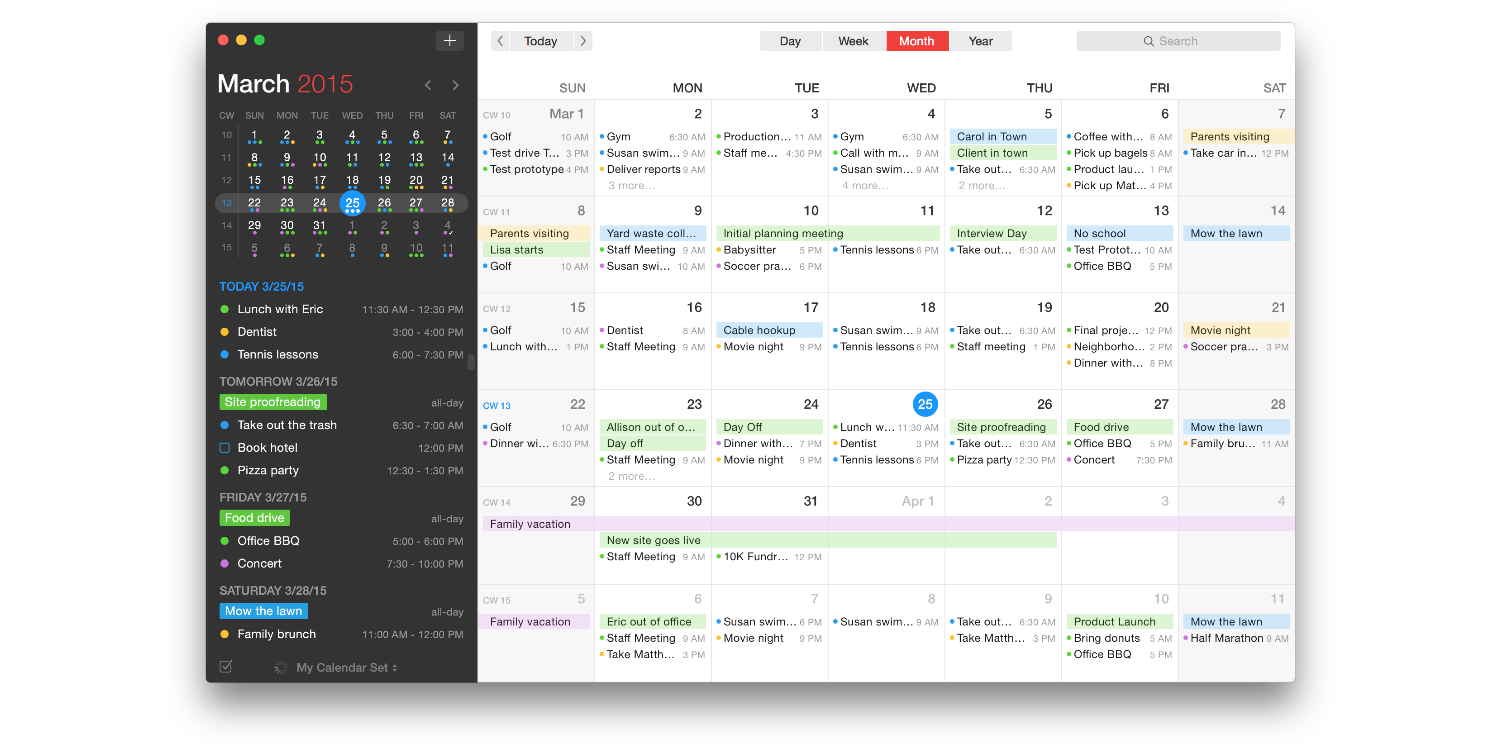Go to previous month in mini calendar

point(428,86)
